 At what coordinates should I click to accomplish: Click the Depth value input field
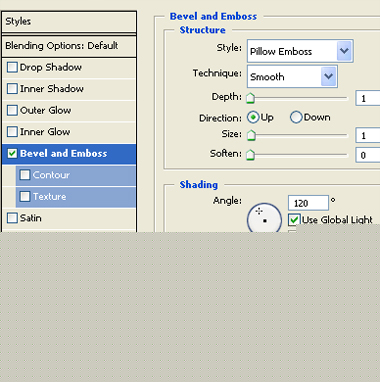click(x=368, y=98)
